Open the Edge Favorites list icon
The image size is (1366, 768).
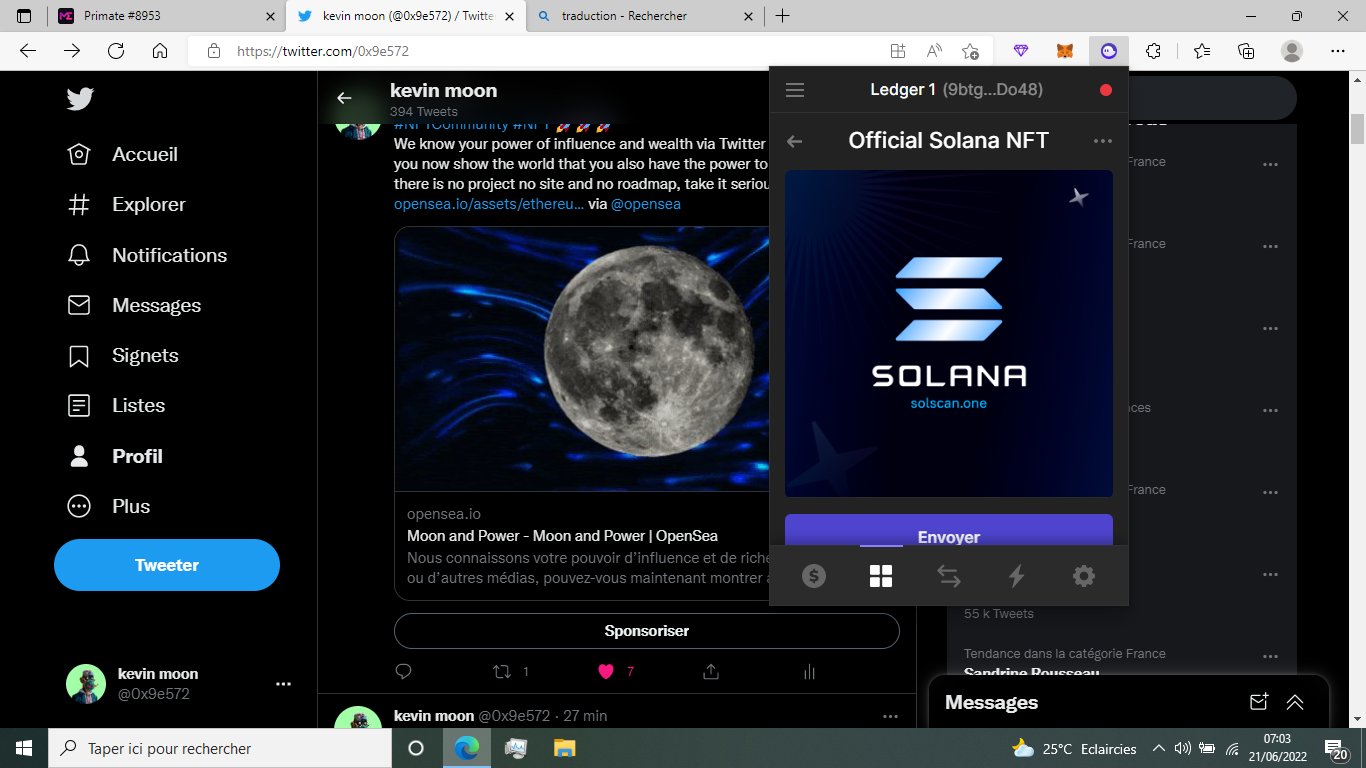click(x=1201, y=50)
